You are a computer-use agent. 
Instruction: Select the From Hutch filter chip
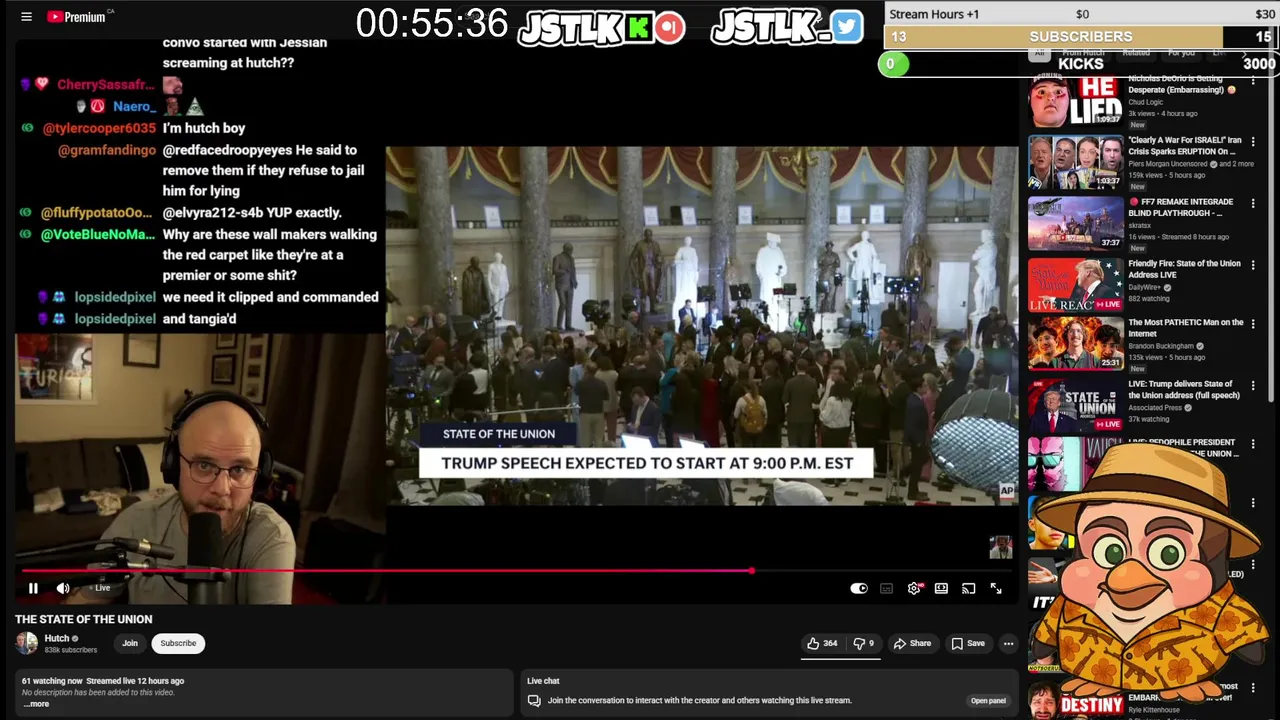click(1083, 52)
